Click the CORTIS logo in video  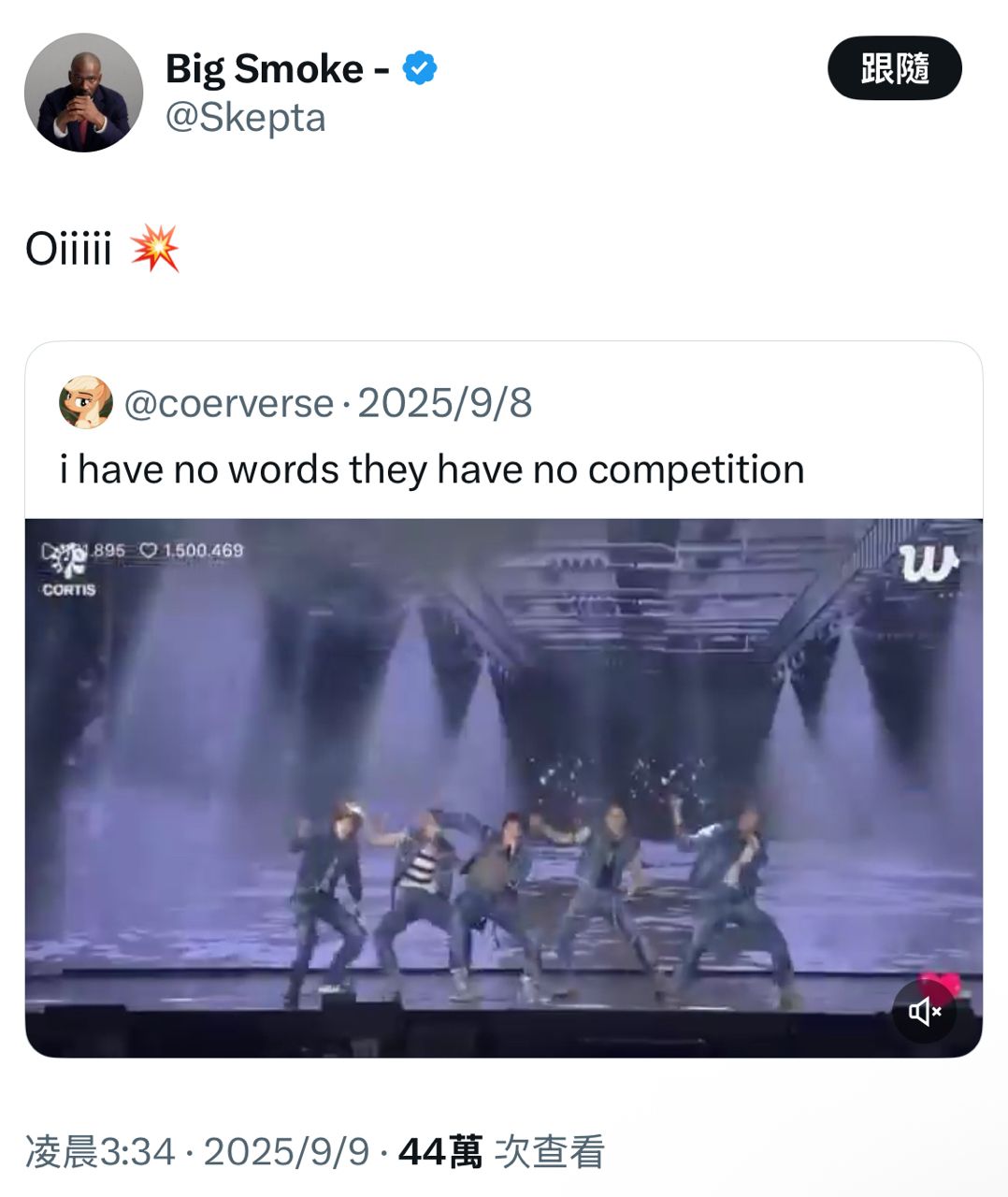pos(68,570)
